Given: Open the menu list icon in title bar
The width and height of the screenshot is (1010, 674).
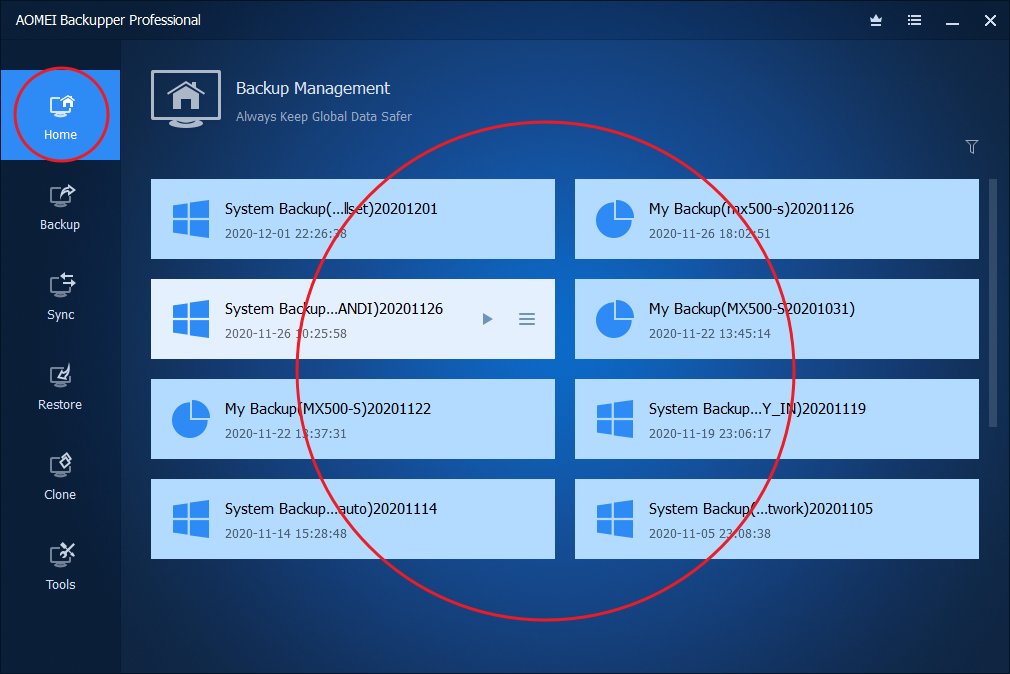Looking at the screenshot, I should pyautogui.click(x=914, y=21).
